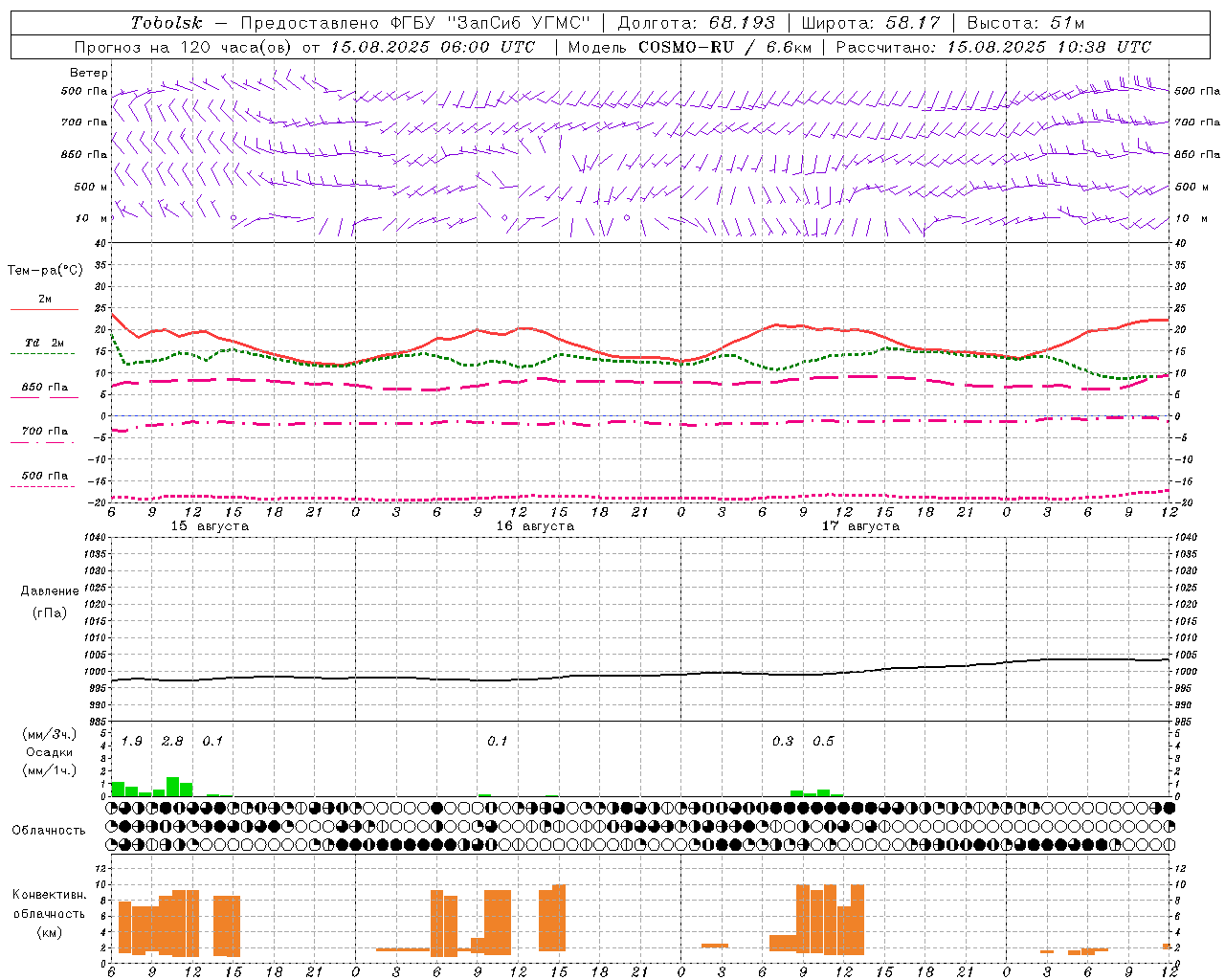The width and height of the screenshot is (1225, 980).
Task: Click the Осадки precipitation label
Action: point(50,752)
